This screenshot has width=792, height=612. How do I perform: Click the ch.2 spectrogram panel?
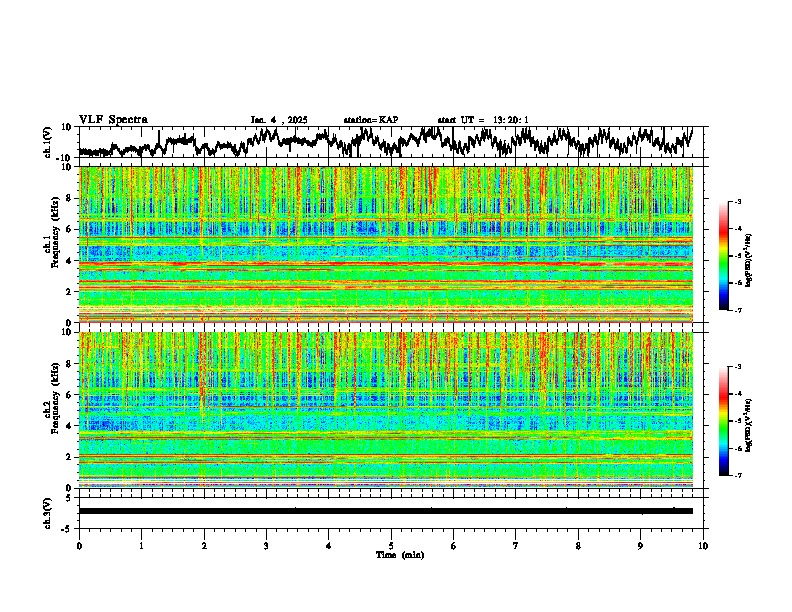pos(386,410)
